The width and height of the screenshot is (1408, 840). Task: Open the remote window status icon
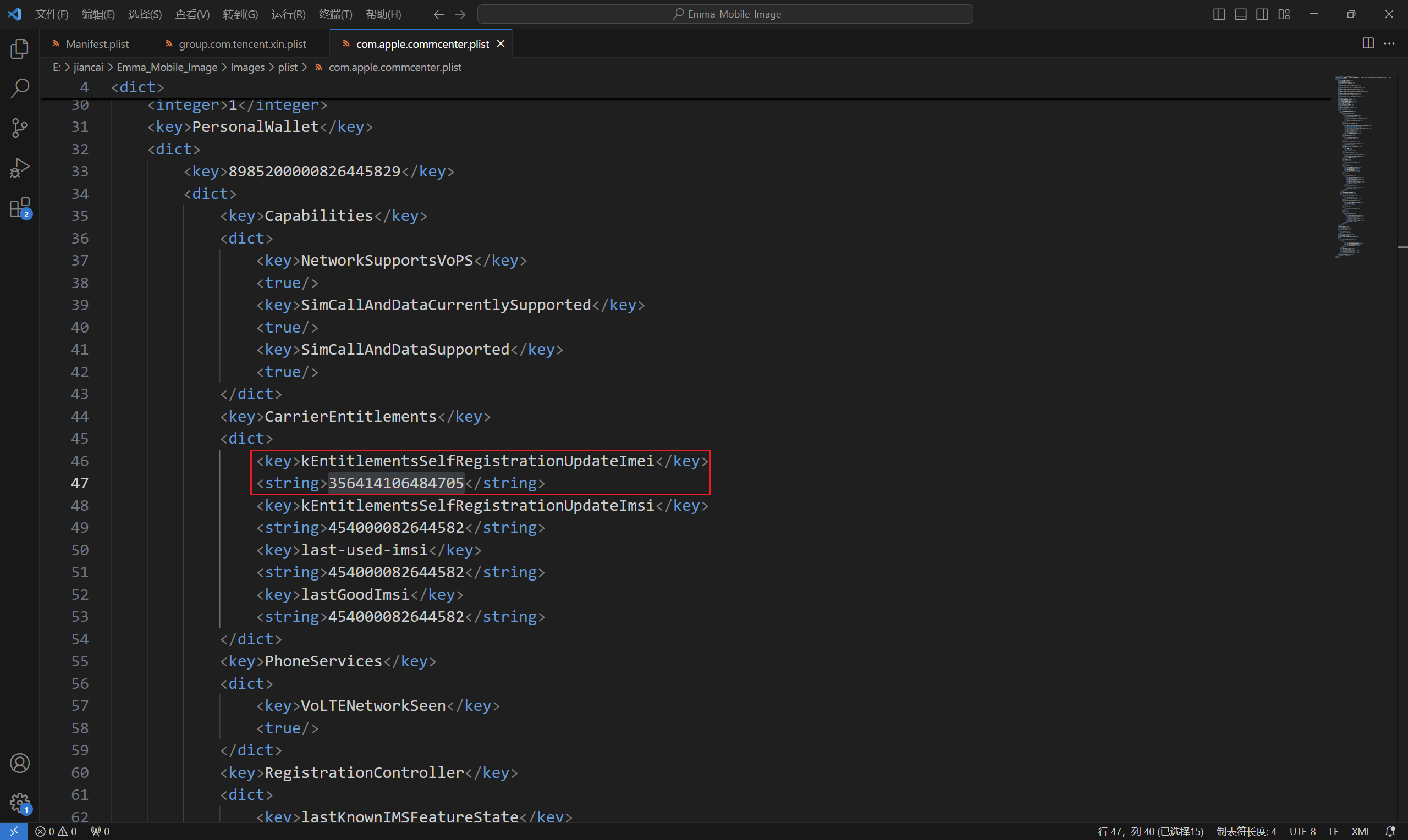point(14,831)
